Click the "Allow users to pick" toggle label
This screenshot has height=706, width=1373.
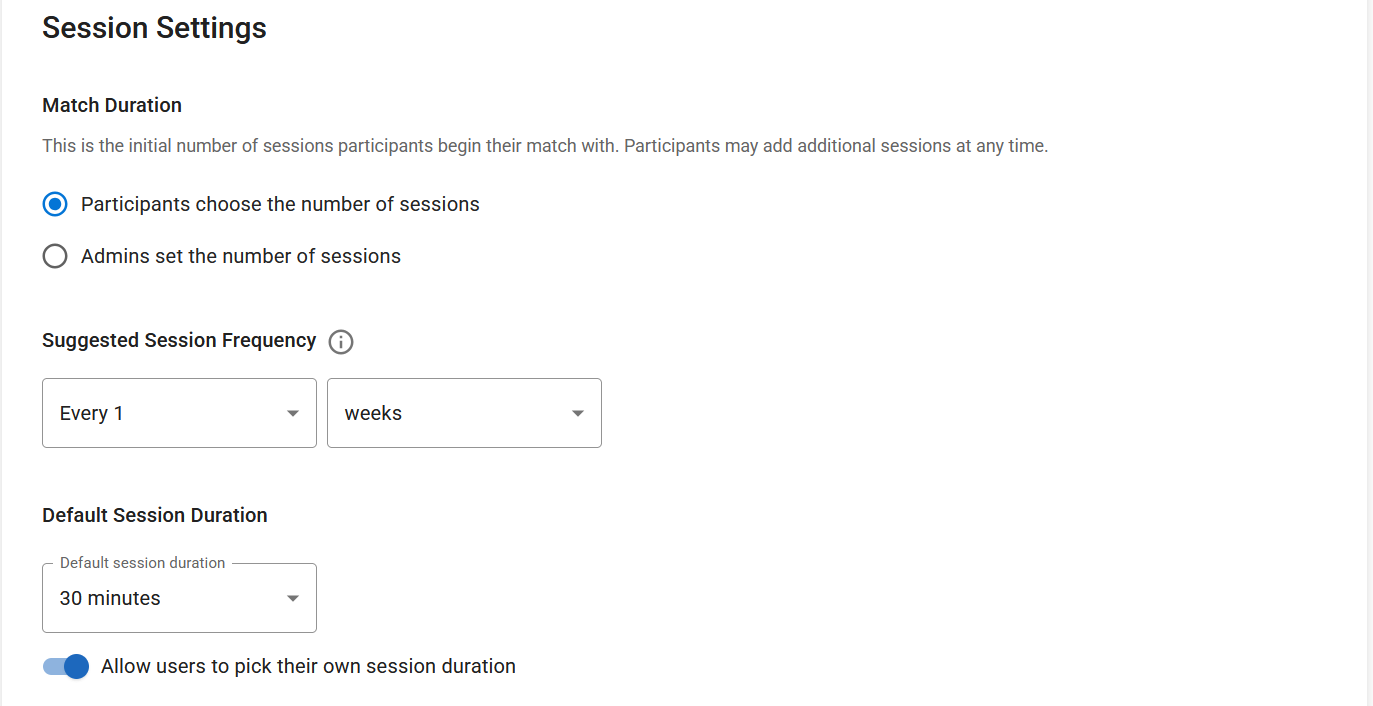(308, 667)
